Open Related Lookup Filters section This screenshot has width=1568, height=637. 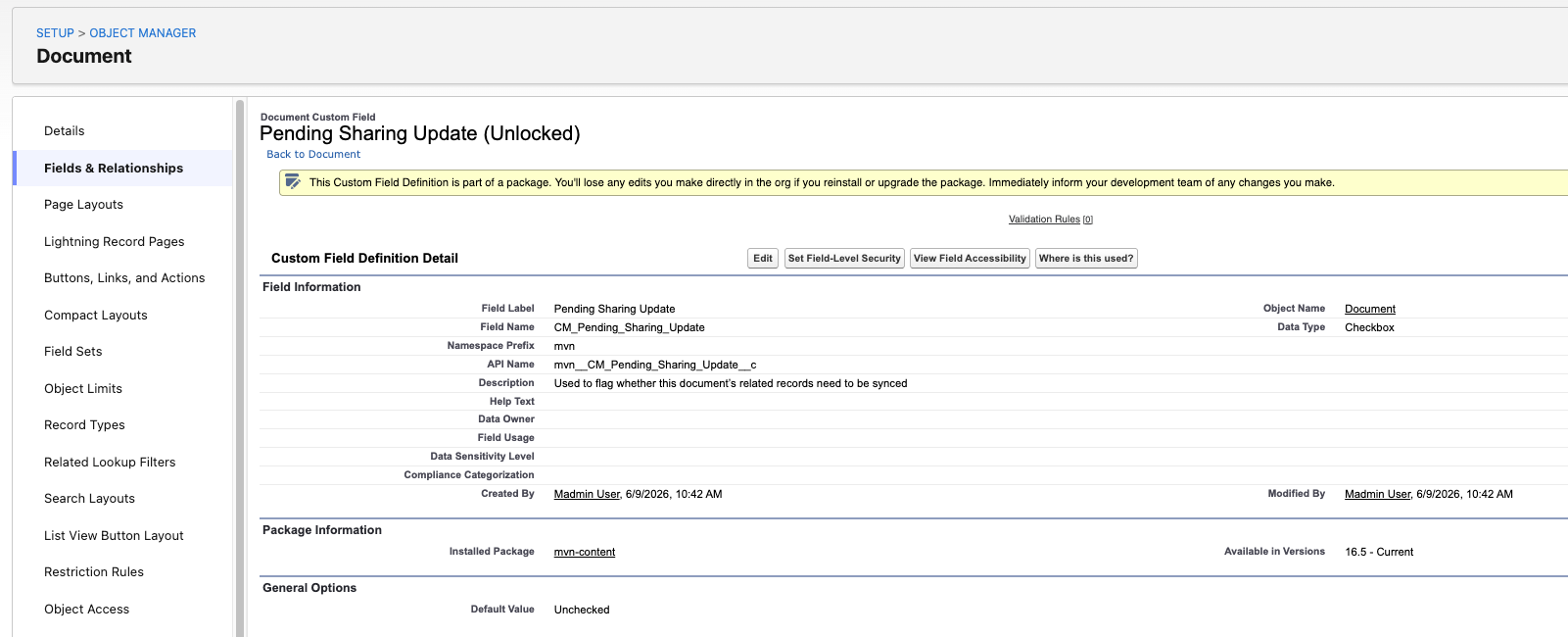point(110,463)
